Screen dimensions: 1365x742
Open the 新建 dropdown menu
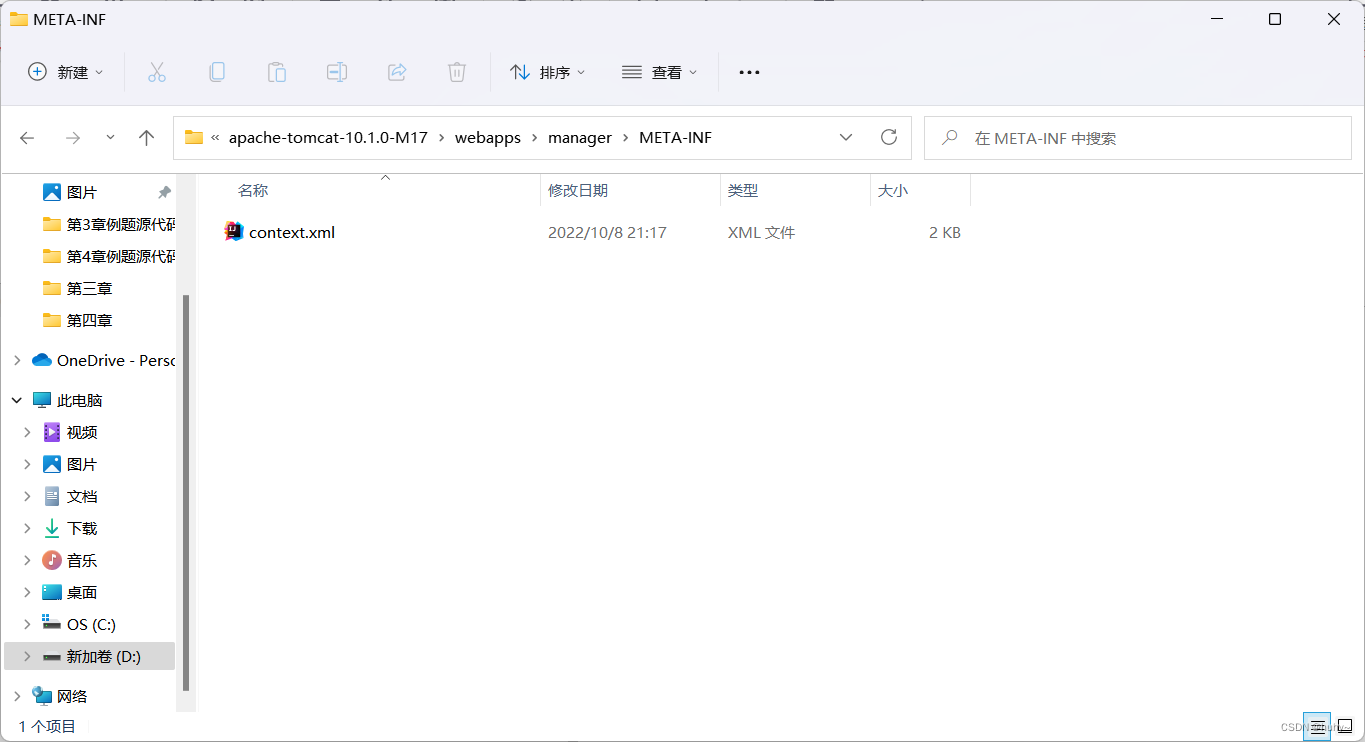point(66,72)
